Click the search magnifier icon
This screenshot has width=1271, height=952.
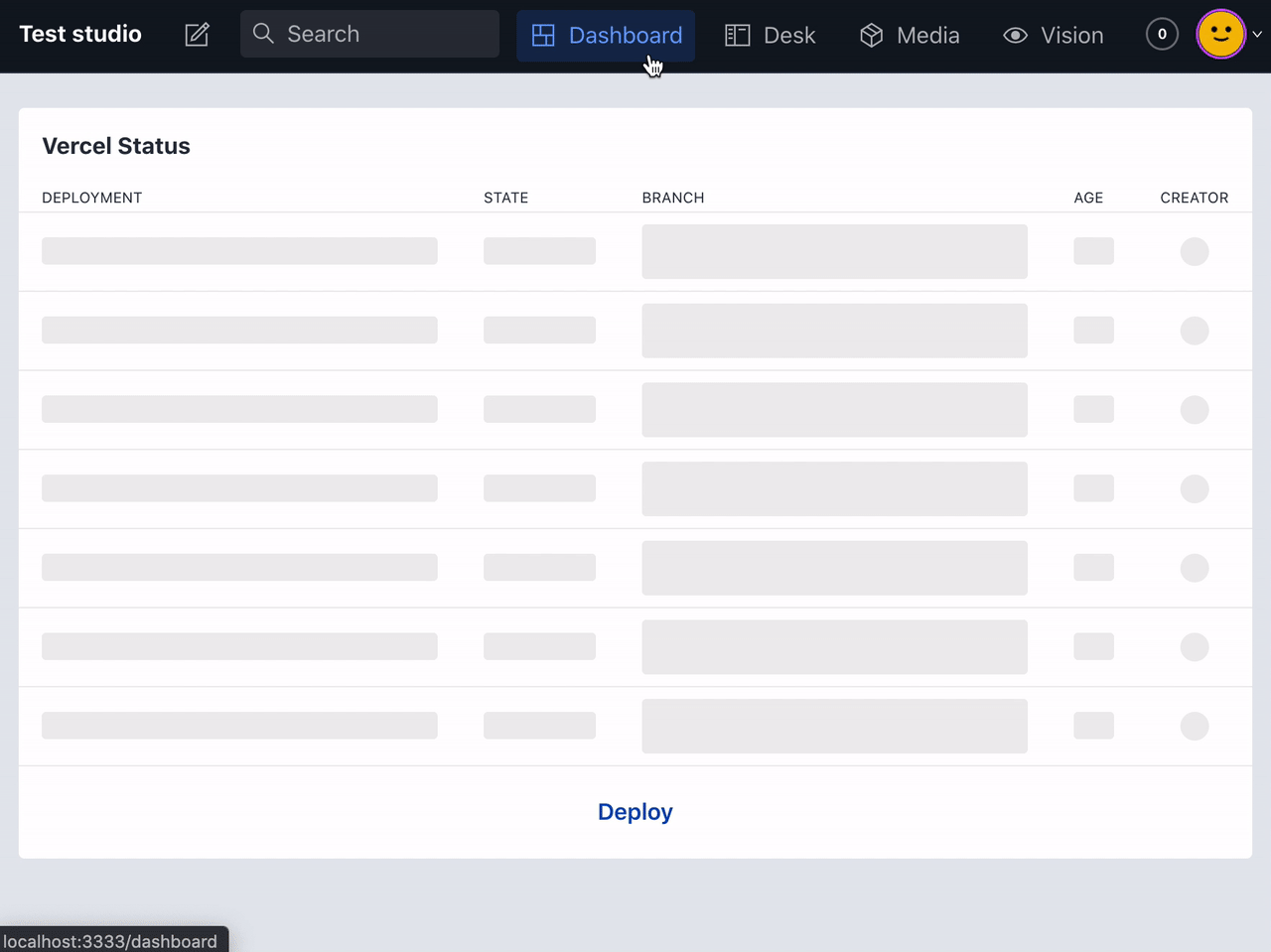tap(262, 33)
